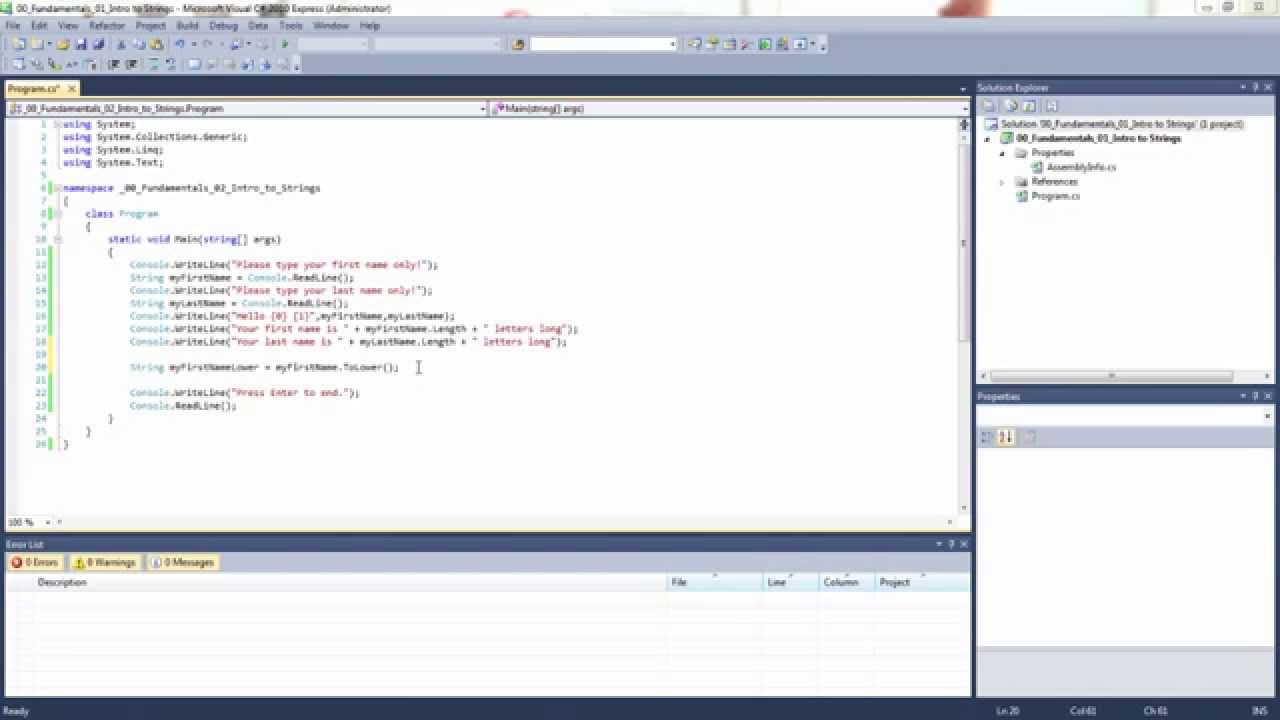
Task: Click the Redo toolbar icon
Action: [207, 44]
